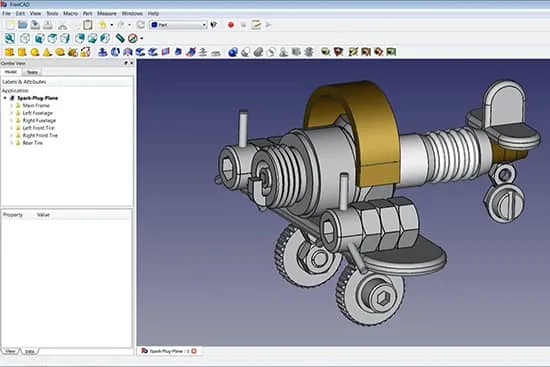550x367 pixels.
Task: Click the Measure distance ruler icon
Action: tap(120, 38)
